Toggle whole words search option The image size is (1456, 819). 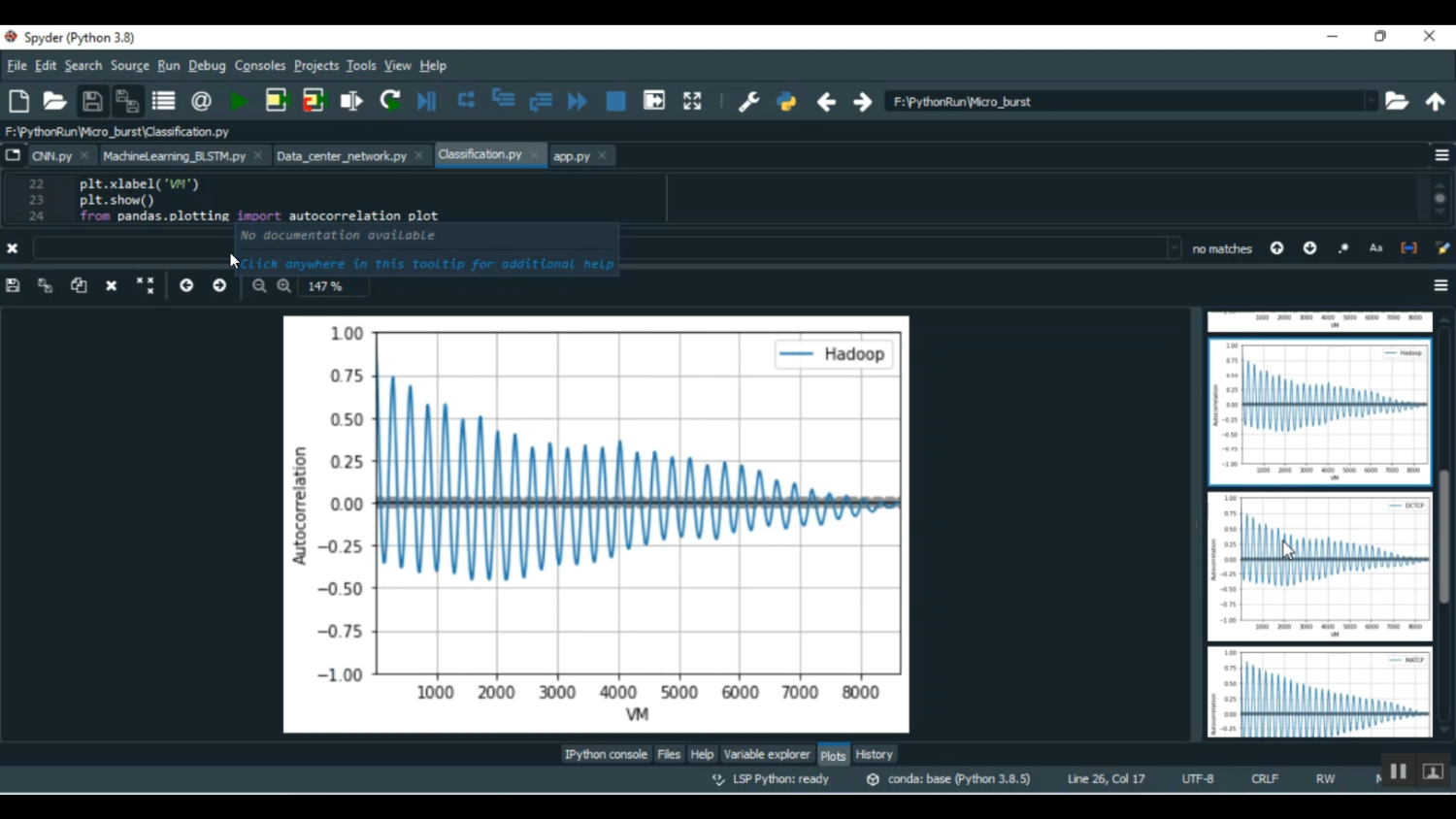[1408, 248]
